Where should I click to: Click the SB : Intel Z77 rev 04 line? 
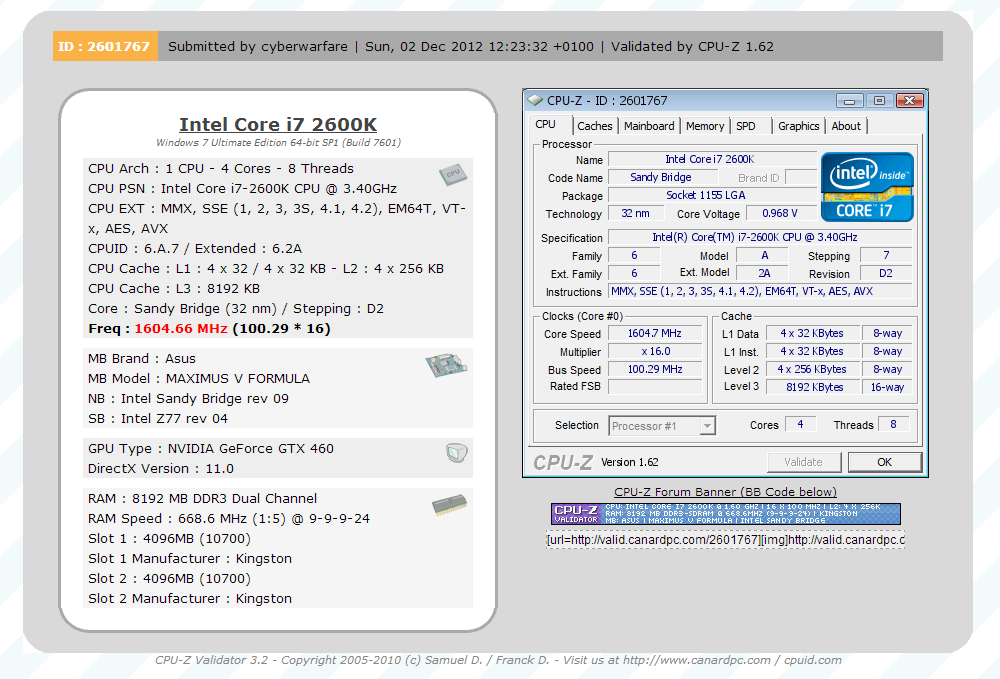pyautogui.click(x=158, y=419)
